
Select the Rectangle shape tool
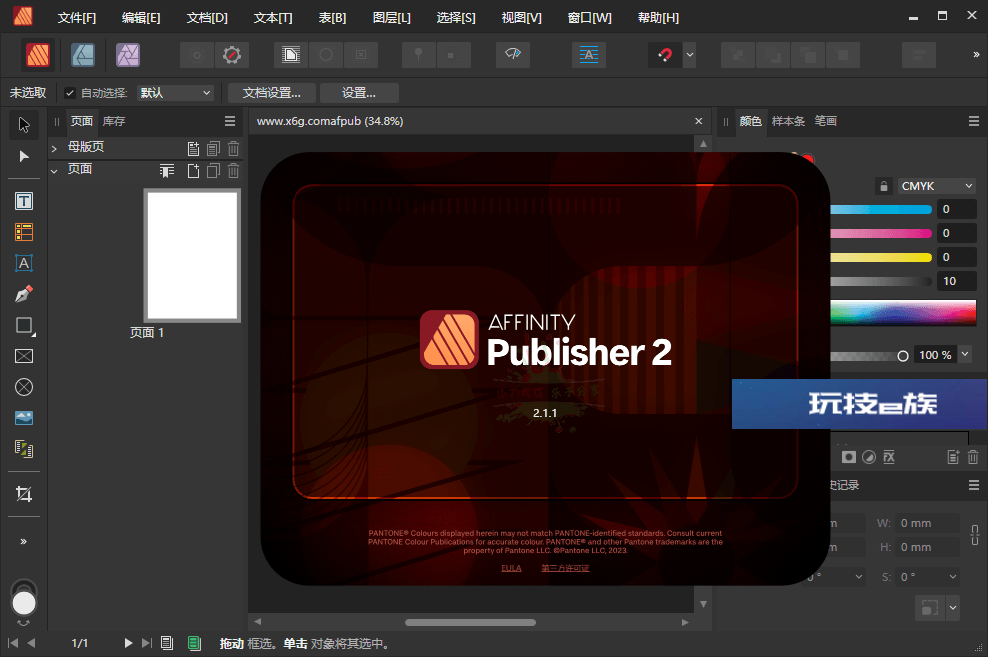pyautogui.click(x=24, y=326)
